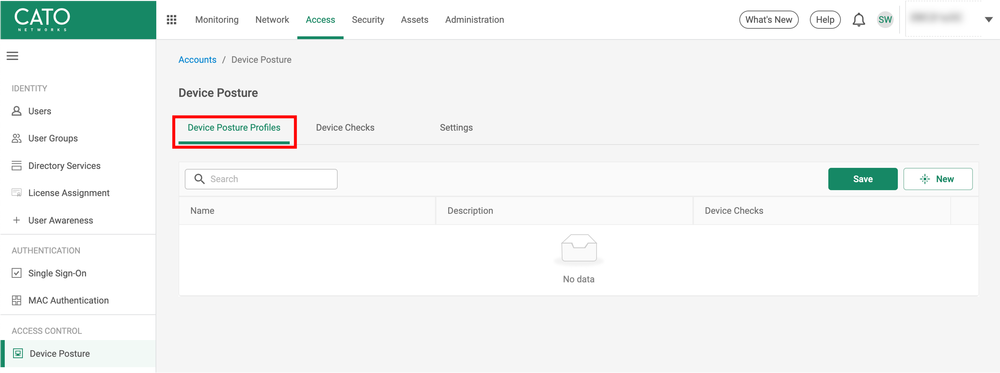Expand User Awareness with plus sign
Image resolution: width=1000 pixels, height=373 pixels.
[17, 221]
